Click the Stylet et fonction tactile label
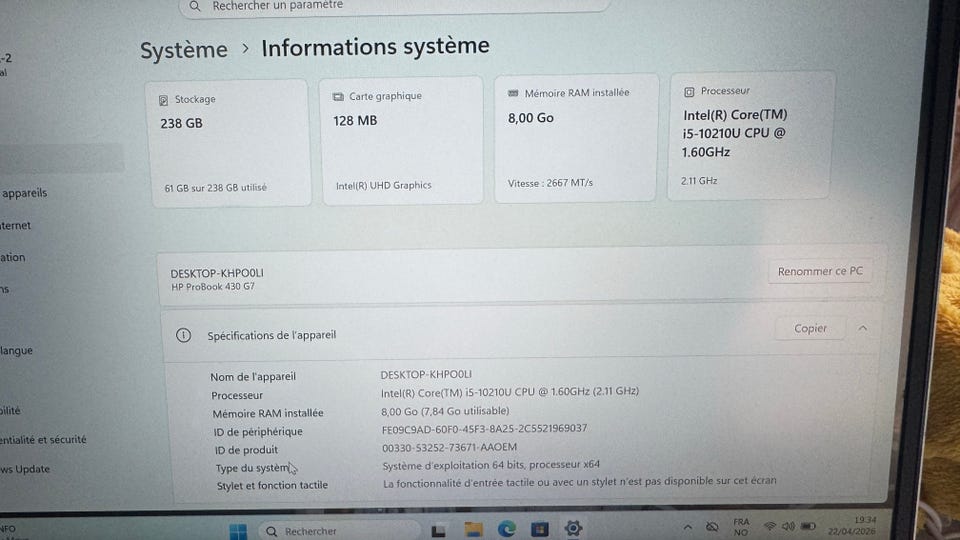Viewport: 960px width, 540px height. (272, 485)
